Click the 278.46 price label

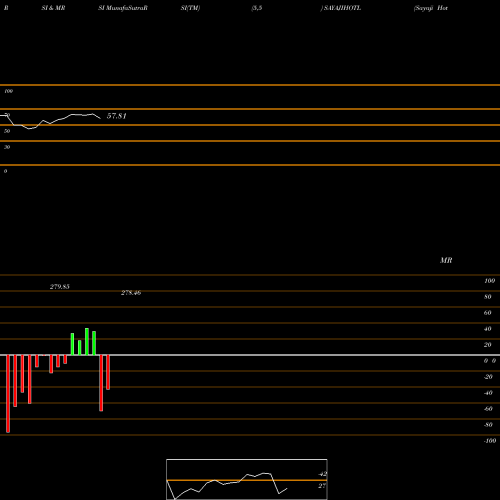click(131, 293)
